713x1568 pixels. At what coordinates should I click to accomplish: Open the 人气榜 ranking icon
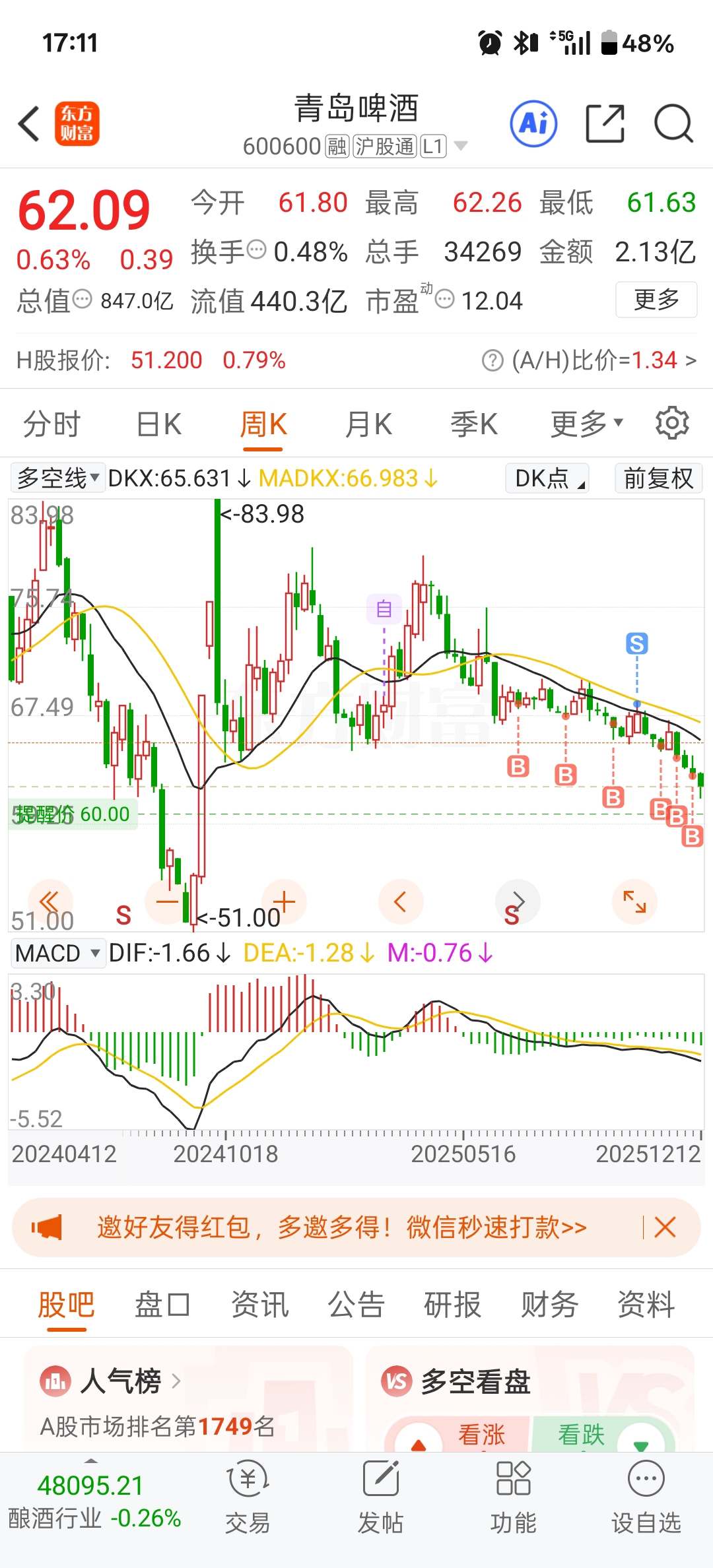pos(55,1381)
